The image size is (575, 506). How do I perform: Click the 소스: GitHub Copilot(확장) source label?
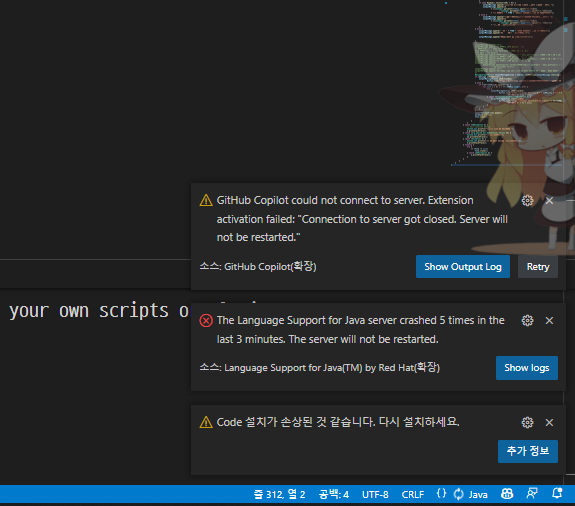pos(258,267)
